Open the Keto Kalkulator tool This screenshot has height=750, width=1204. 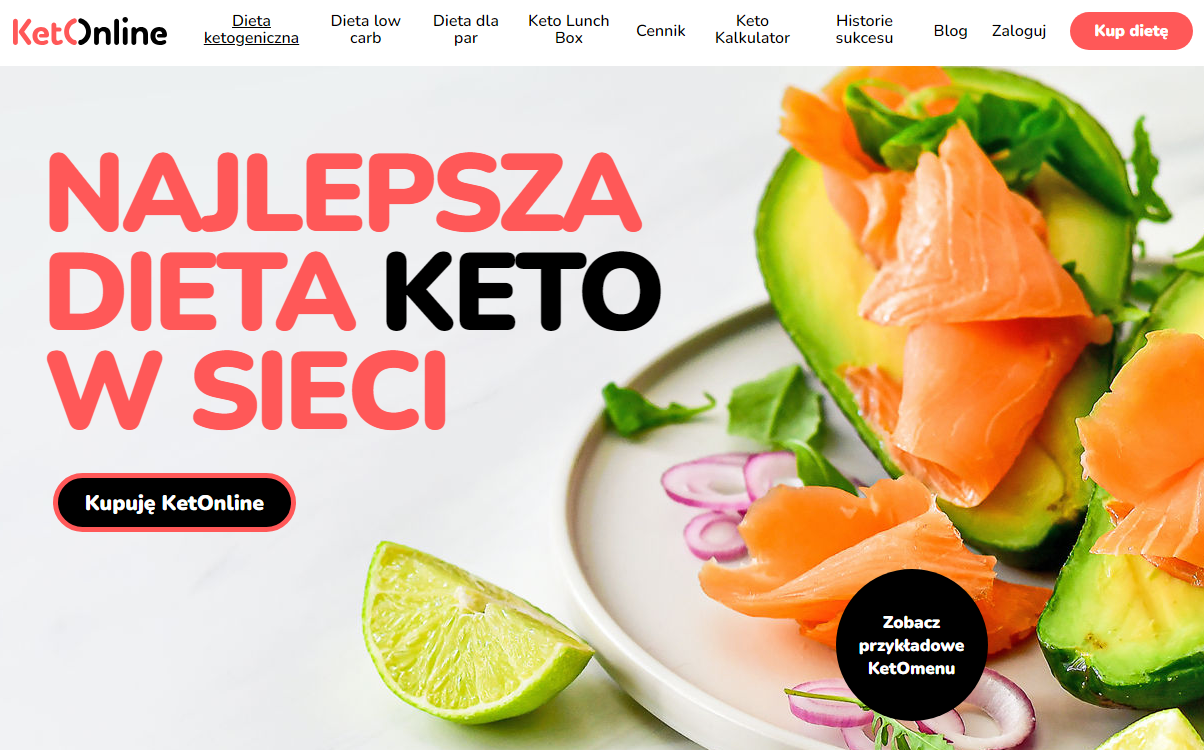coord(752,30)
